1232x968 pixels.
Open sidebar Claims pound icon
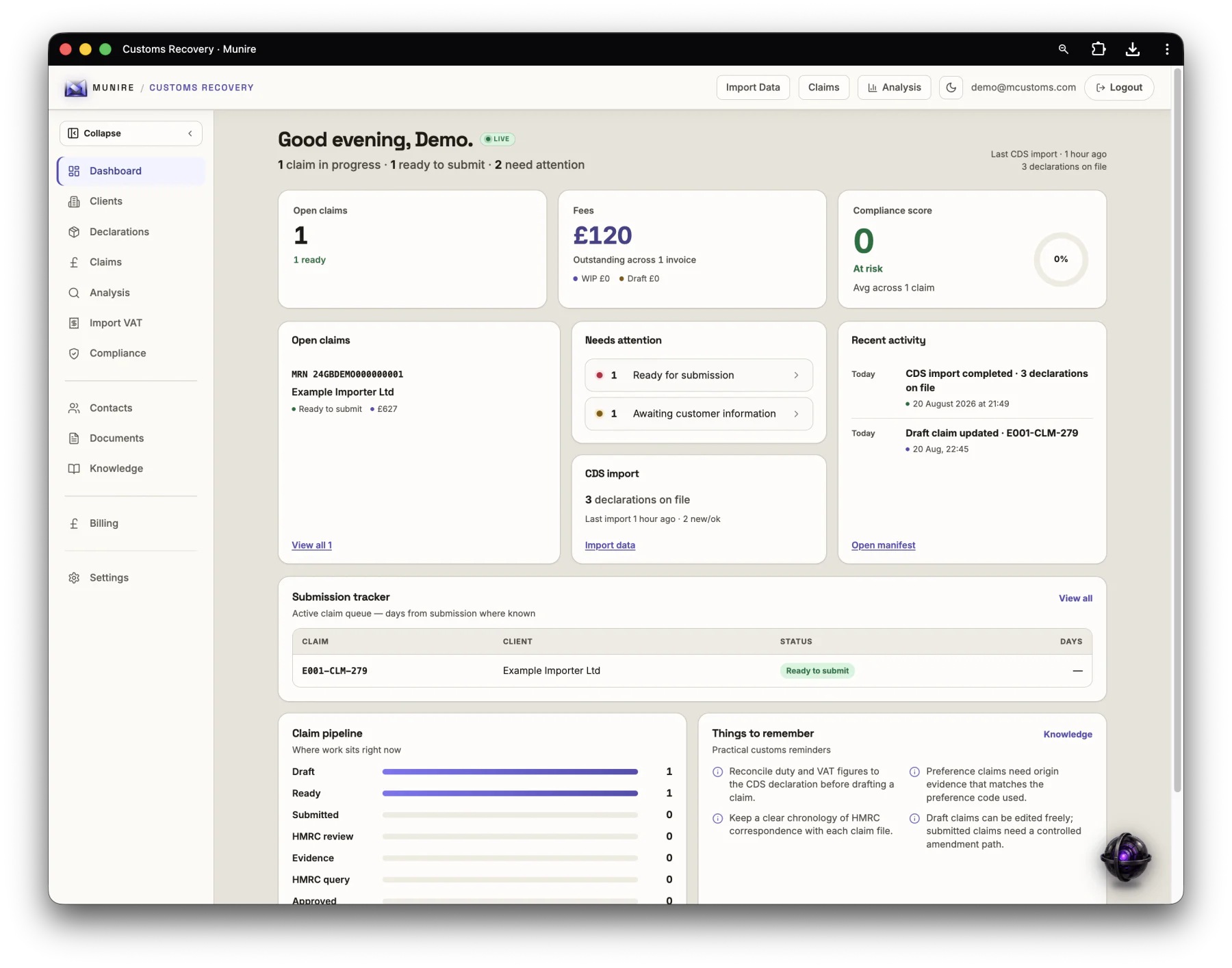(74, 262)
